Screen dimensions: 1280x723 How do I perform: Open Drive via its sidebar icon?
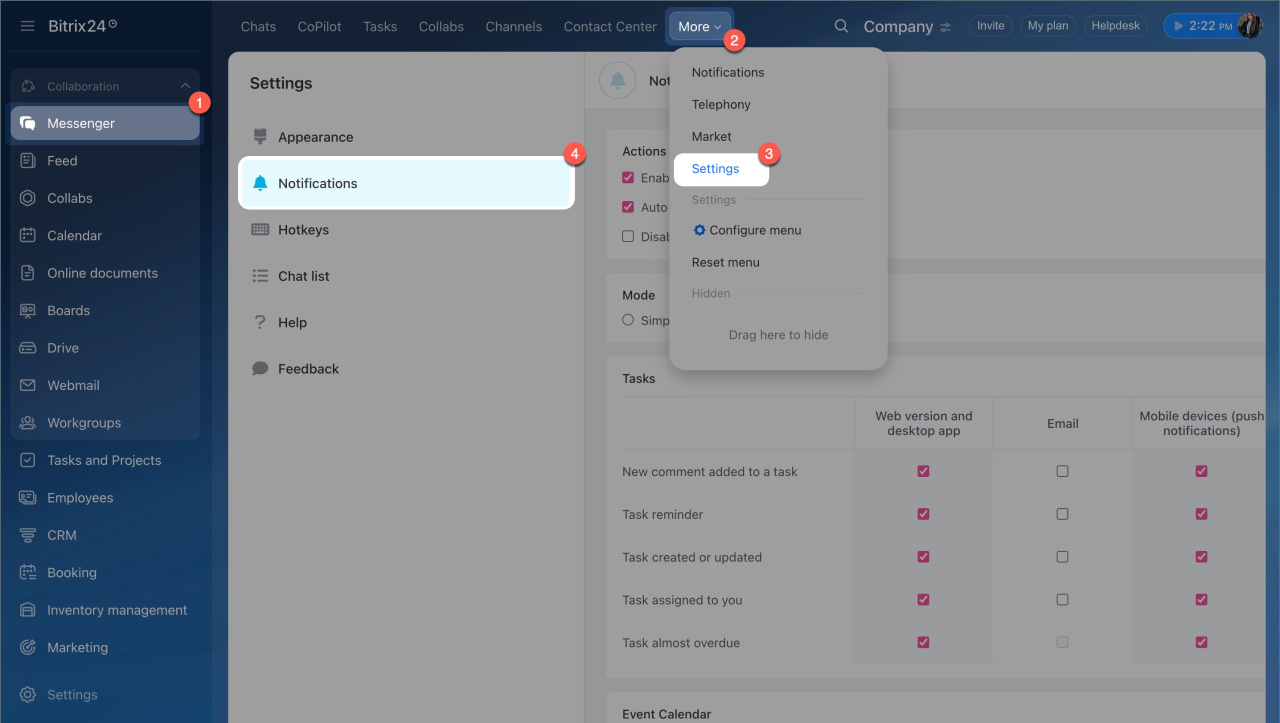tap(28, 348)
